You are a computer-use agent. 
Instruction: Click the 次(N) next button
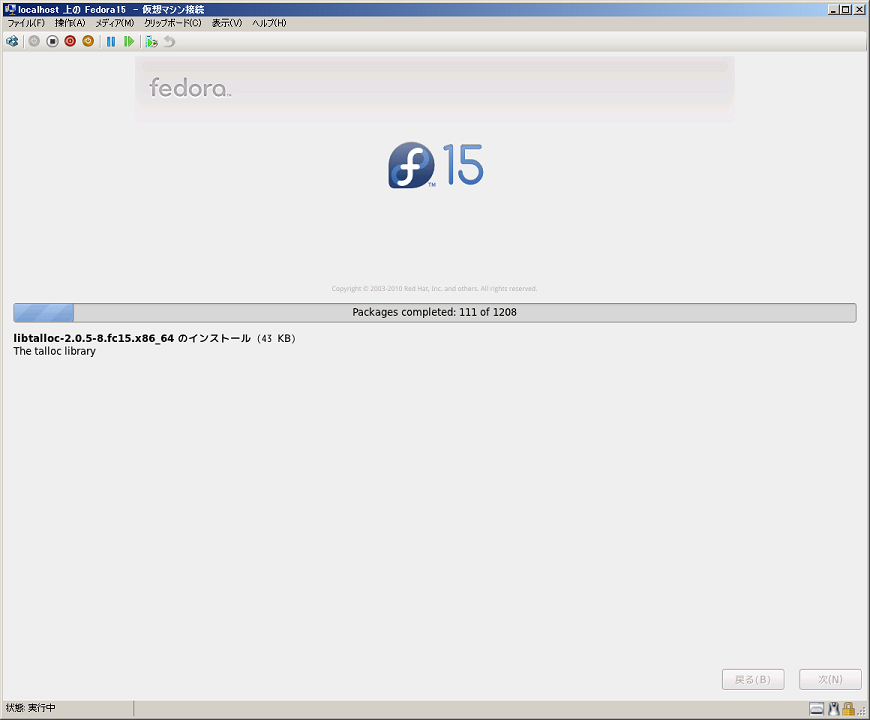[x=830, y=680]
